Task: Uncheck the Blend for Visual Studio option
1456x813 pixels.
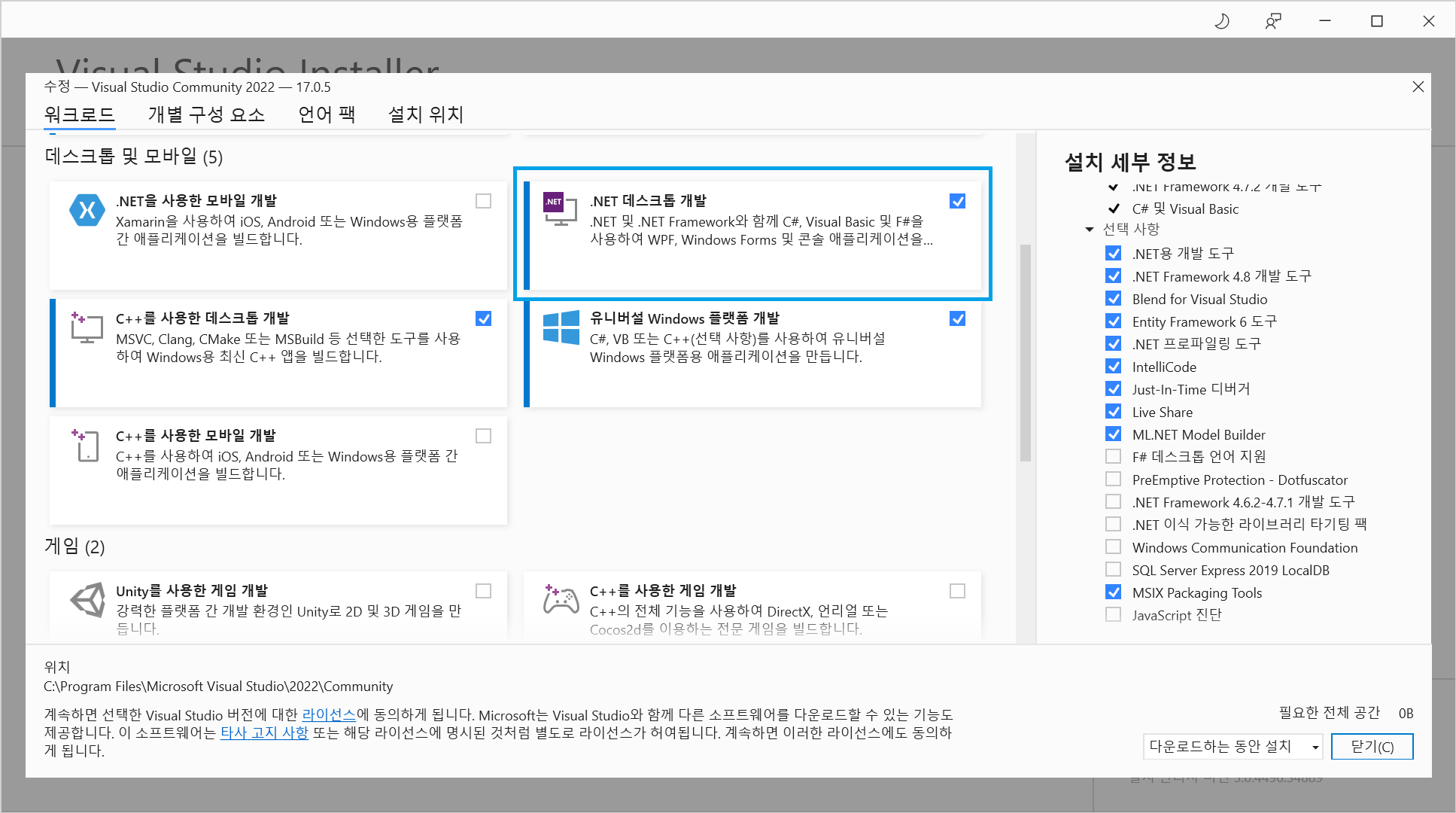Action: [1114, 299]
